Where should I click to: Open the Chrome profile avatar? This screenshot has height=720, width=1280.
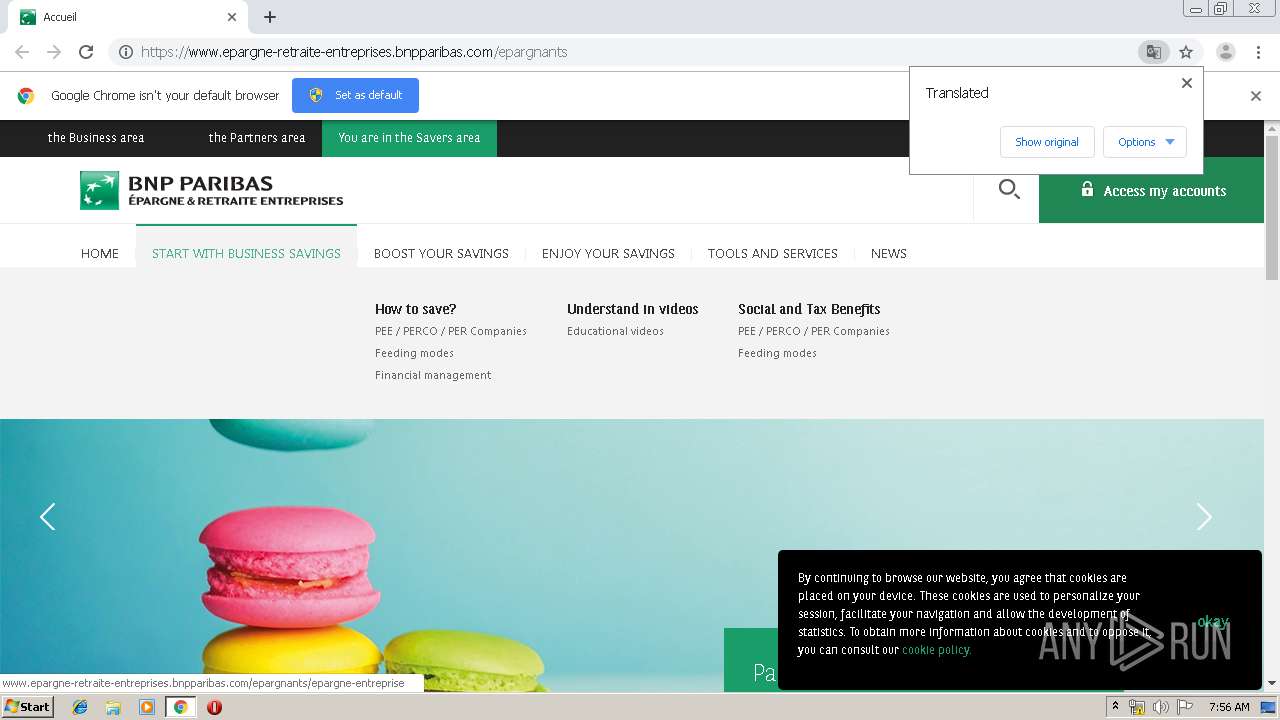pos(1226,52)
